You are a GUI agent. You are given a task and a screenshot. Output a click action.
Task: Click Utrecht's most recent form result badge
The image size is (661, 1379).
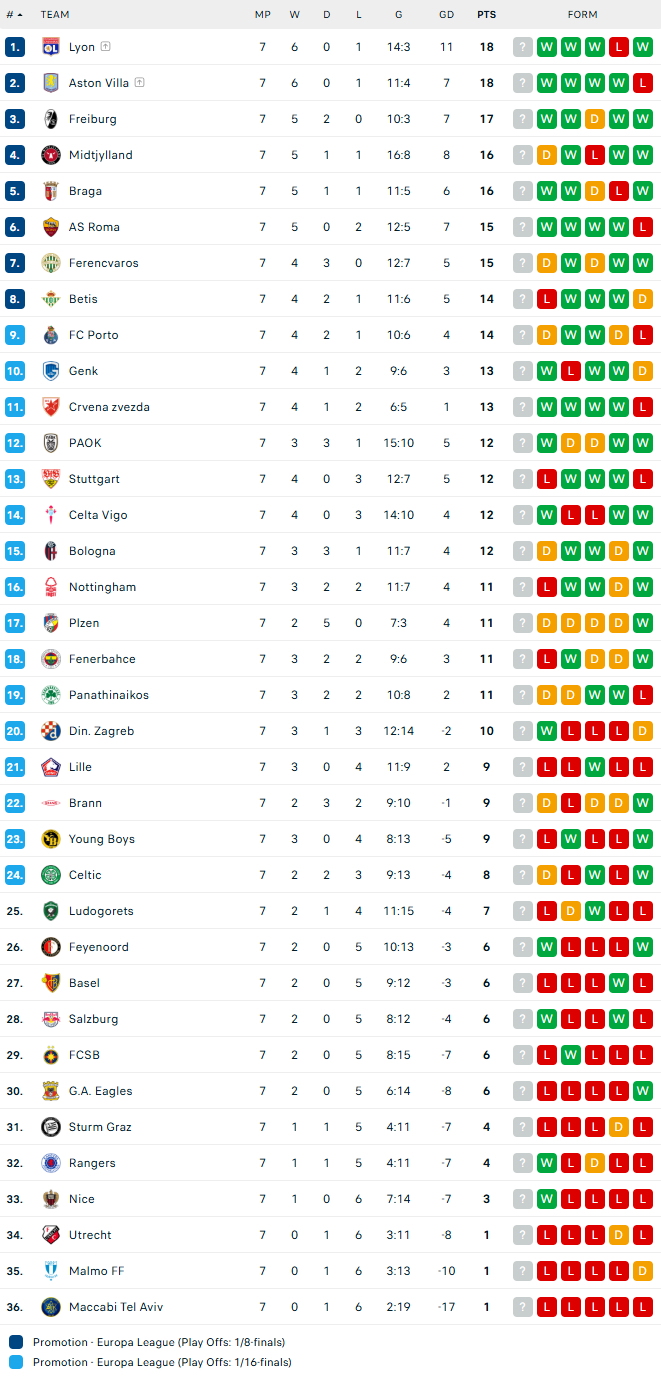pos(643,1235)
